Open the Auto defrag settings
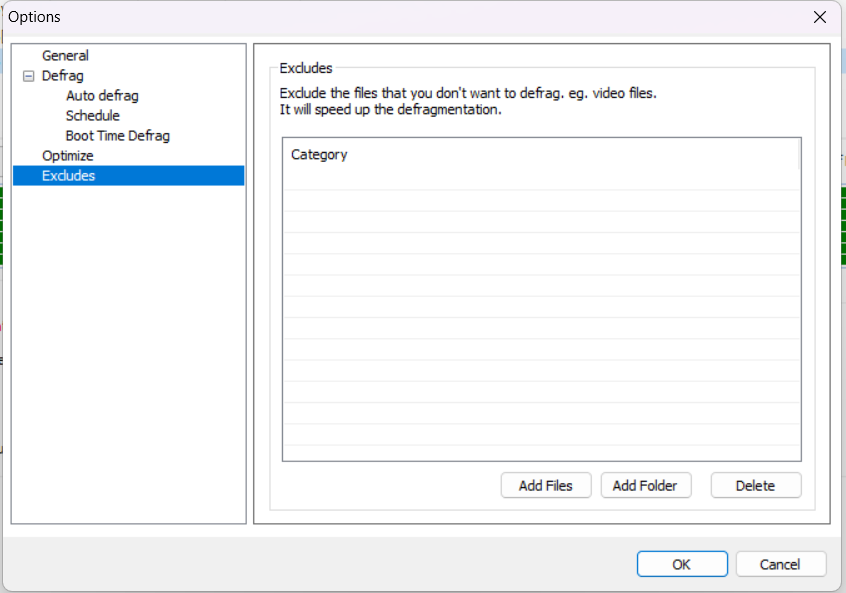The image size is (846, 593). [x=102, y=96]
